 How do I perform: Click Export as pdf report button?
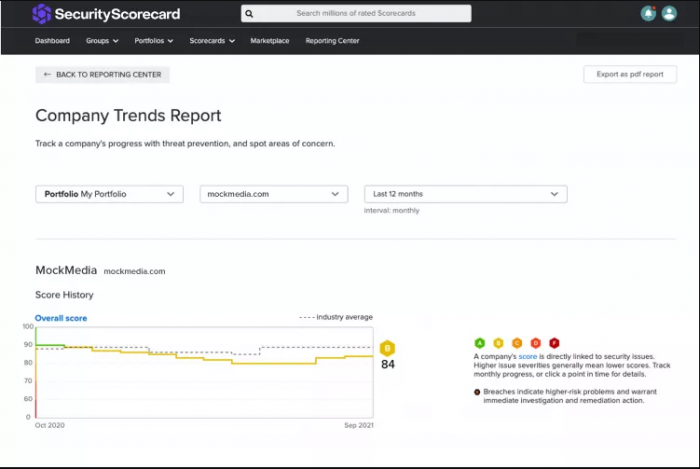click(x=630, y=74)
